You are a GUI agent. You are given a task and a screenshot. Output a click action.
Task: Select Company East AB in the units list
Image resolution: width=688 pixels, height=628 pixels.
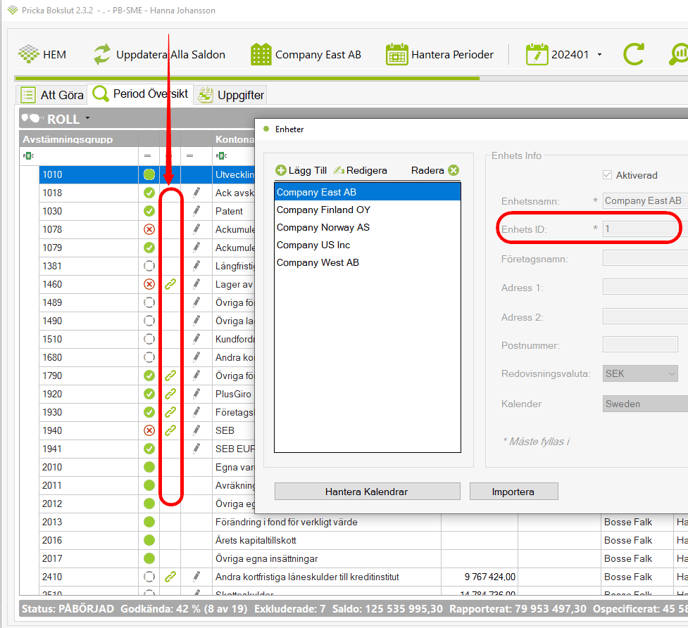pyautogui.click(x=367, y=192)
